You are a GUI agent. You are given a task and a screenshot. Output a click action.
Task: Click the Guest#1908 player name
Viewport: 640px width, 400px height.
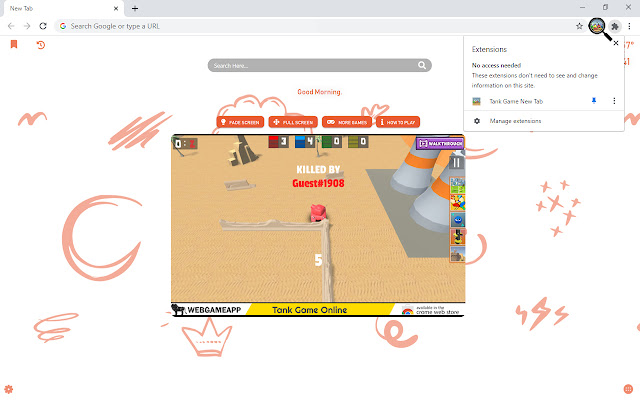(318, 183)
